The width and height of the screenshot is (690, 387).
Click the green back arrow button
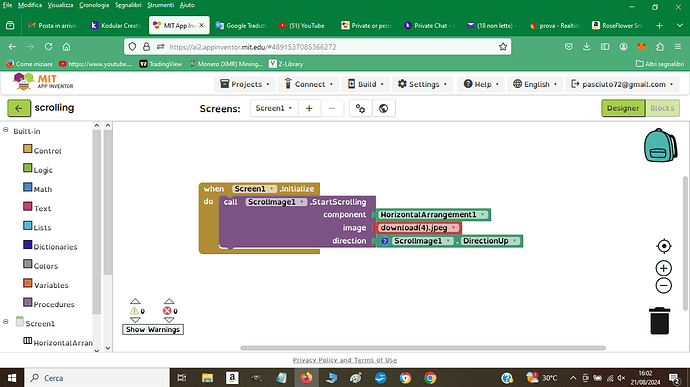[19, 108]
